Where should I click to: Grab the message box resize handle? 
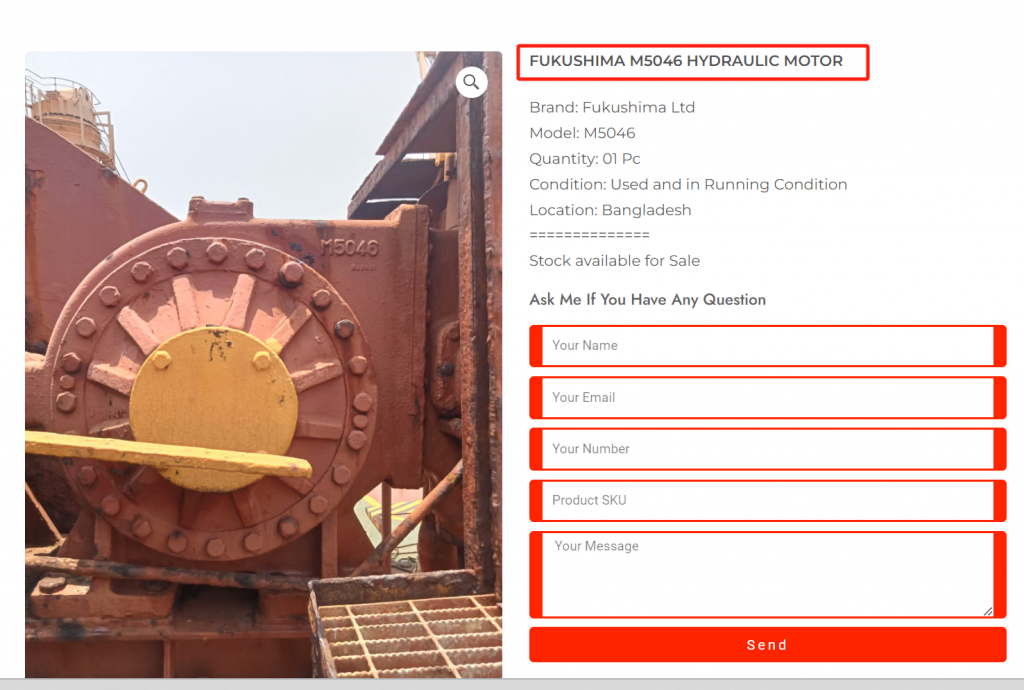pos(987,612)
